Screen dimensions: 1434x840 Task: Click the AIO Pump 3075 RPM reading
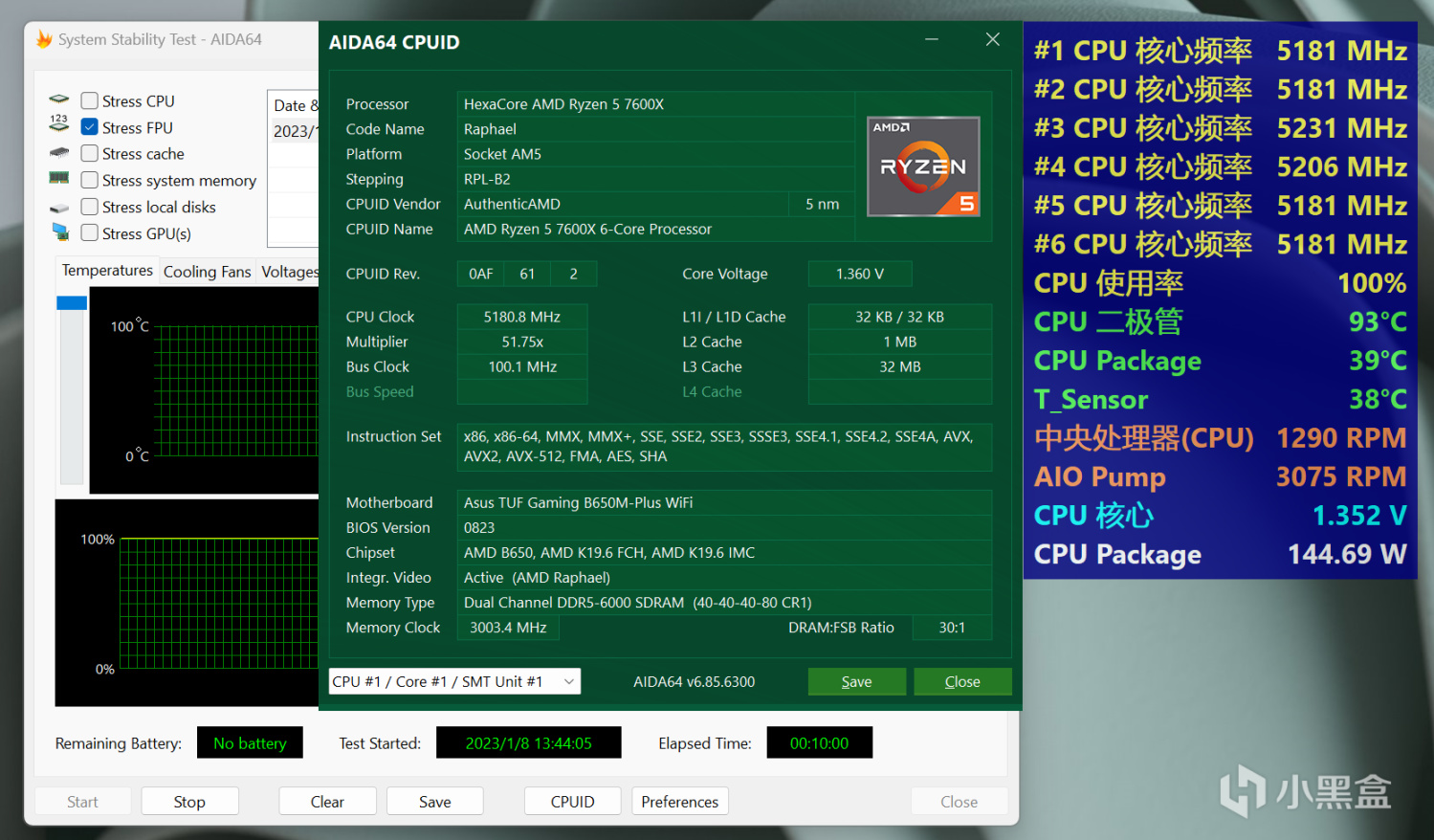pos(1221,476)
